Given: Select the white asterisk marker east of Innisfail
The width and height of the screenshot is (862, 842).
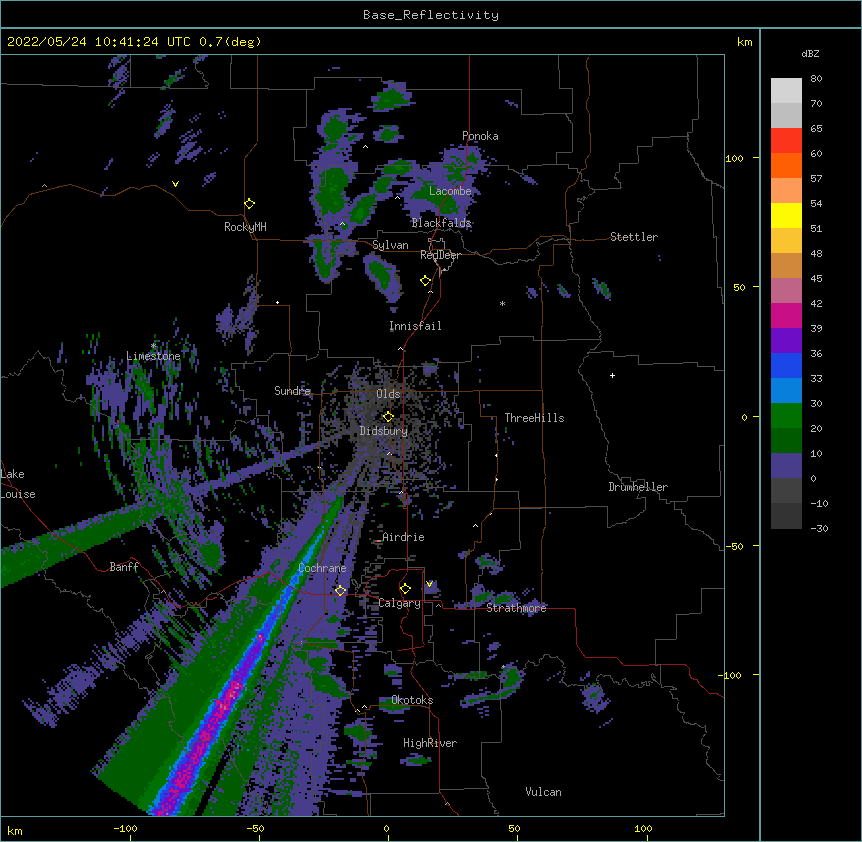Looking at the screenshot, I should tap(502, 303).
